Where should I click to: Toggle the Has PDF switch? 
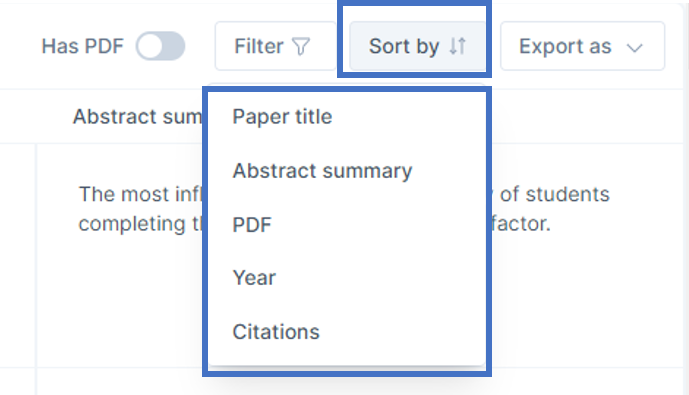click(160, 46)
